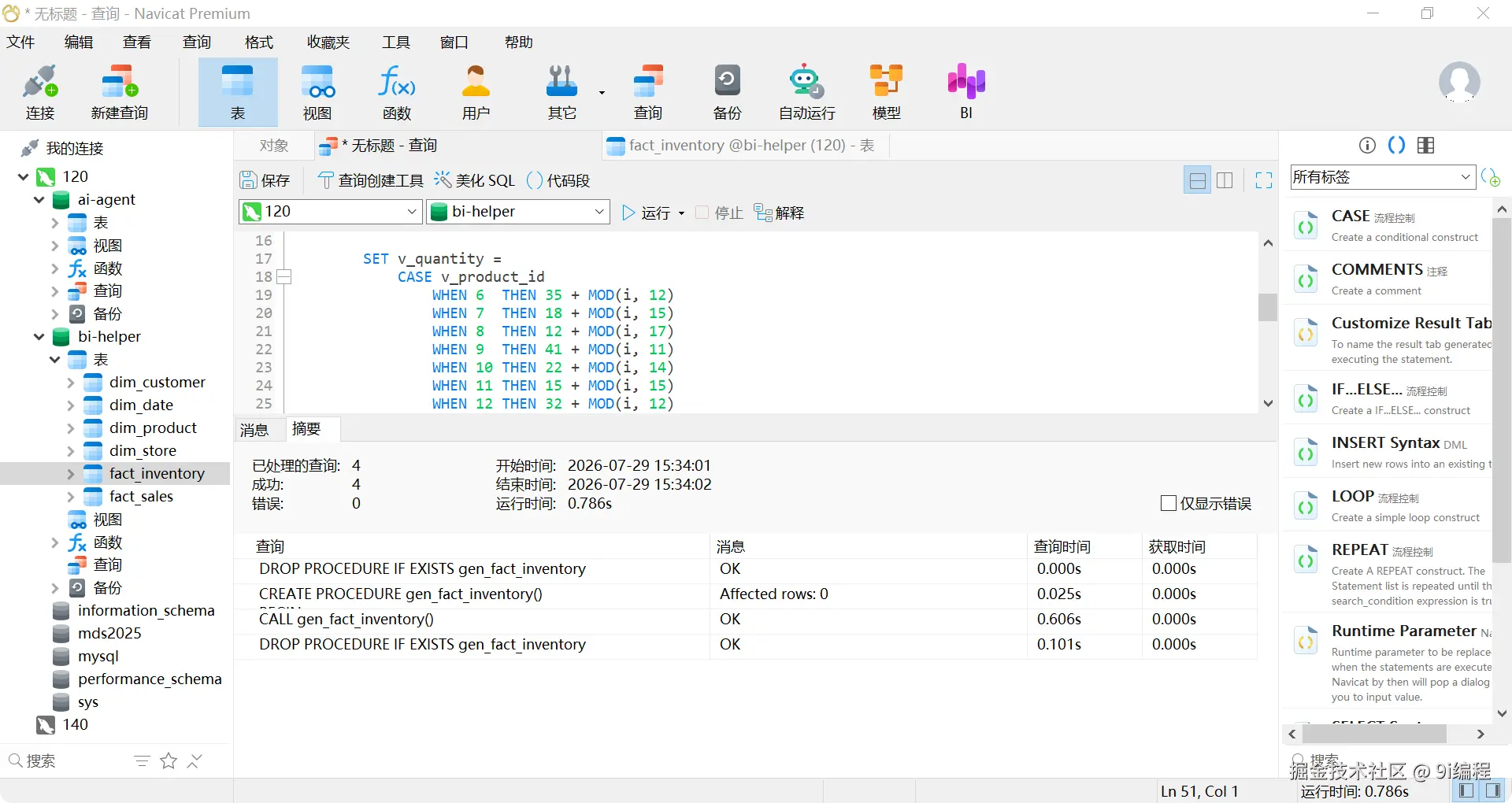The image size is (1512, 803).
Task: Collapse the ai-agent database node
Action: pyautogui.click(x=39, y=200)
